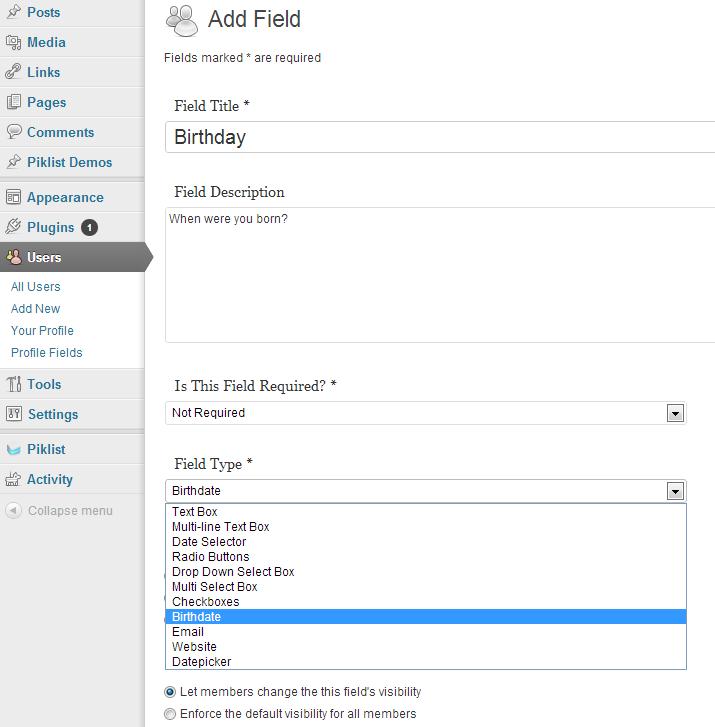
Task: Go to All Users link
Action: coord(36,287)
